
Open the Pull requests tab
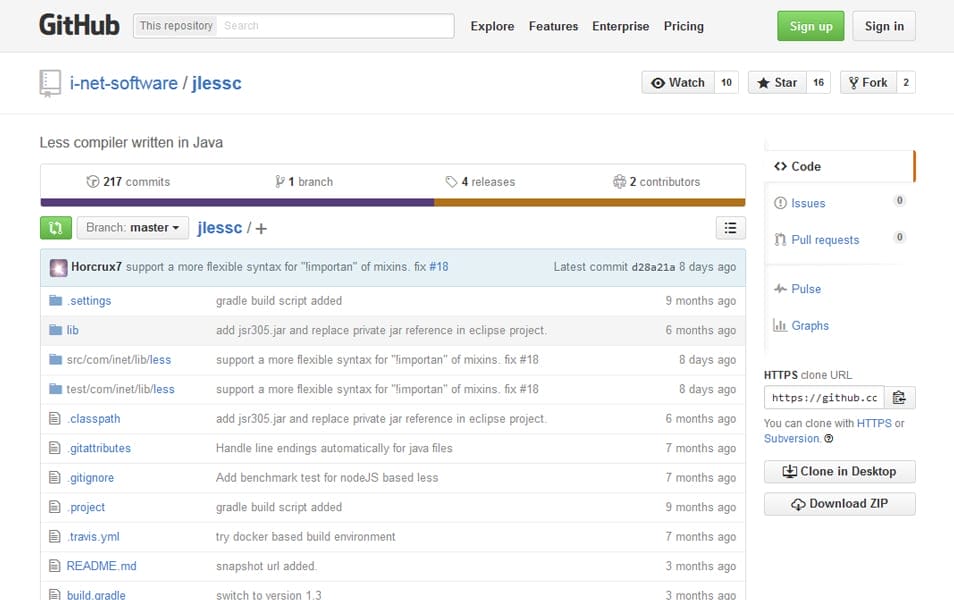coord(840,240)
